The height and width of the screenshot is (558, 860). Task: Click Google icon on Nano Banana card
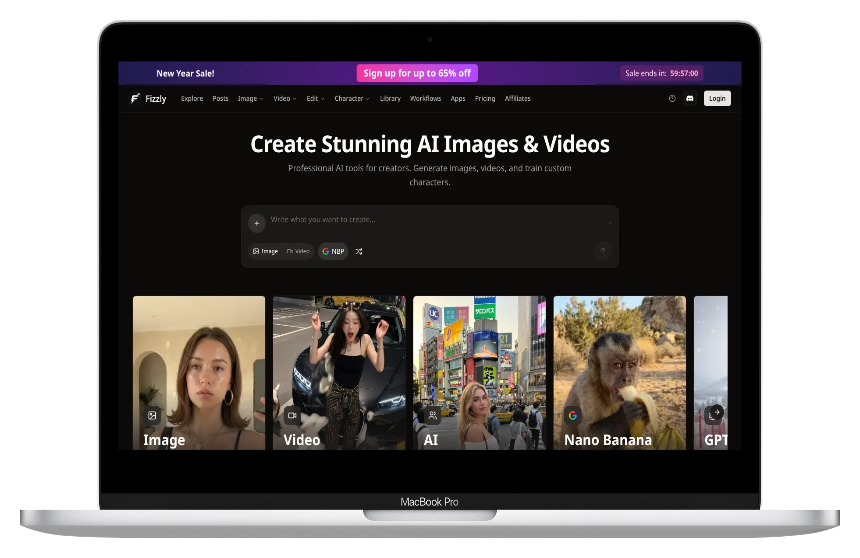tap(573, 415)
